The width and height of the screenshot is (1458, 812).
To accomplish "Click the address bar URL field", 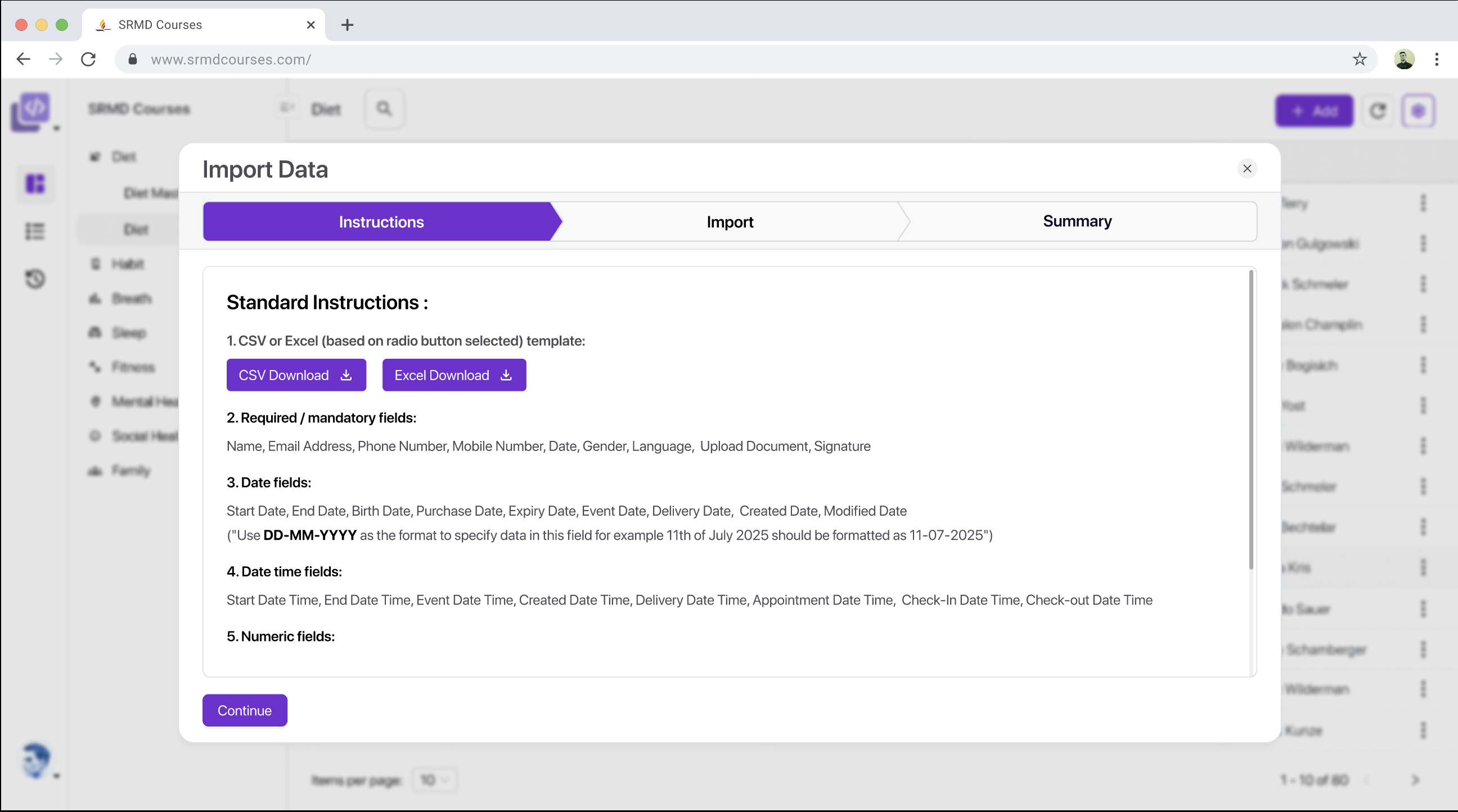I will (736, 60).
